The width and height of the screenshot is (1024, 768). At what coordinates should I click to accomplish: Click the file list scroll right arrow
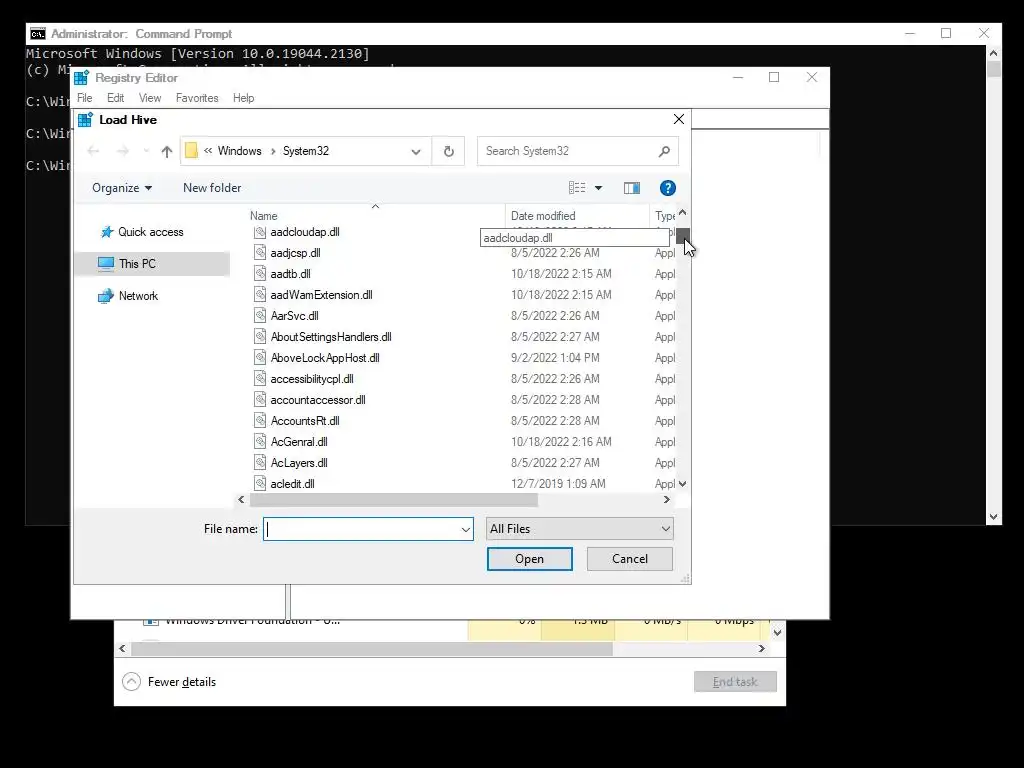(666, 500)
